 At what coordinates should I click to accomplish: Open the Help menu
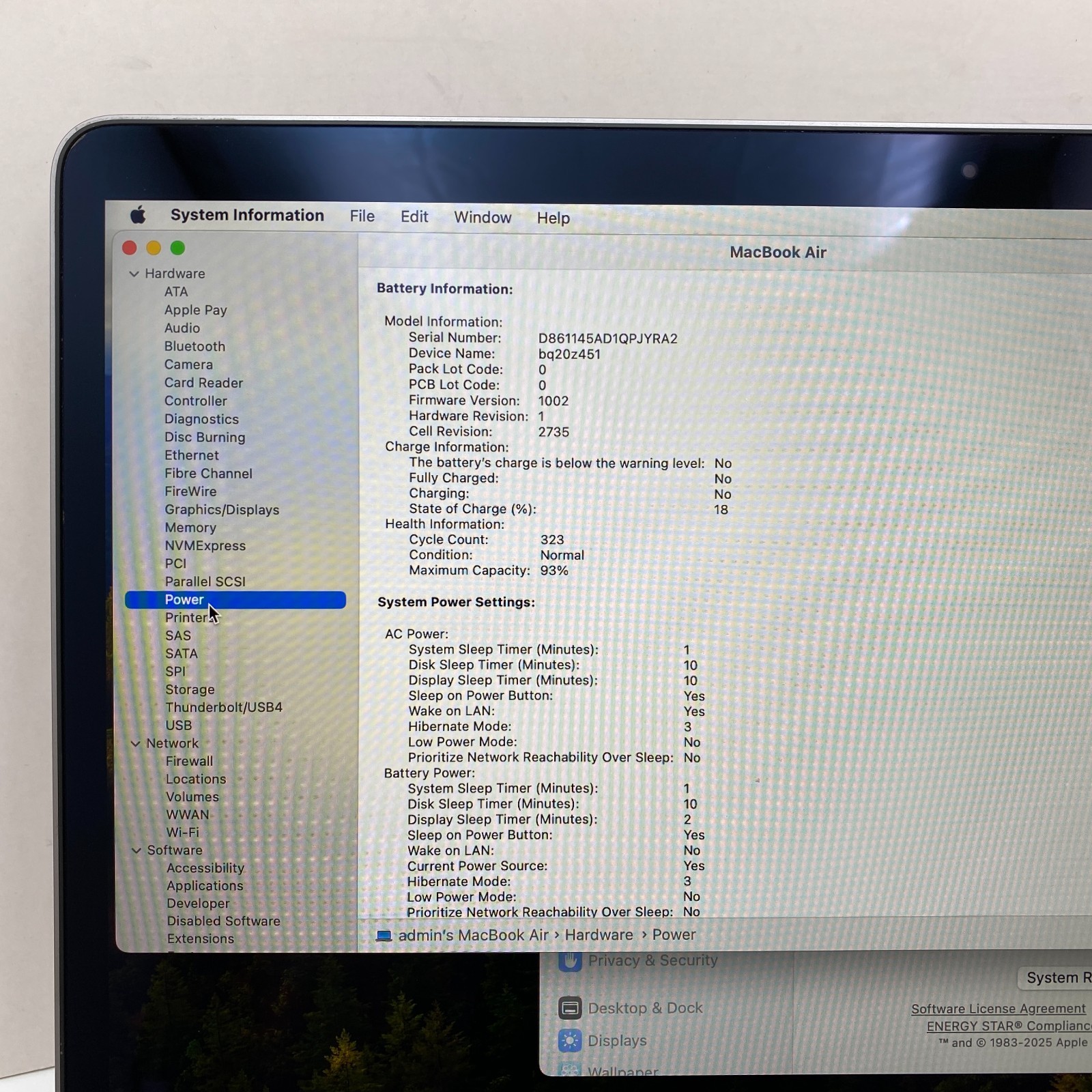[553, 218]
